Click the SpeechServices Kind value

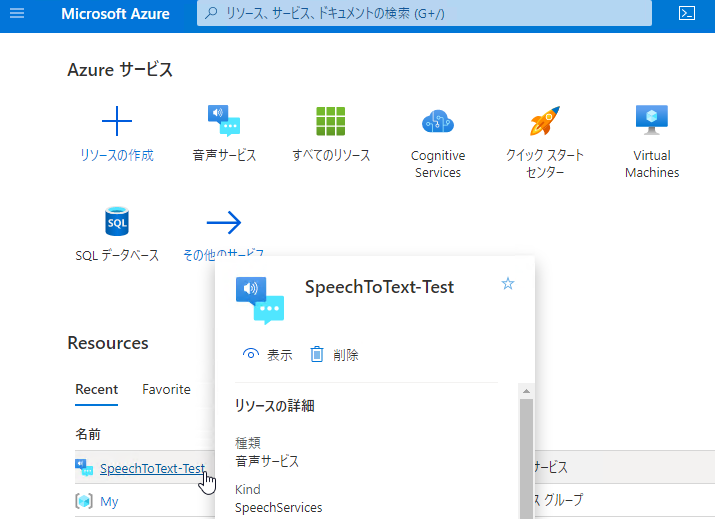click(279, 508)
